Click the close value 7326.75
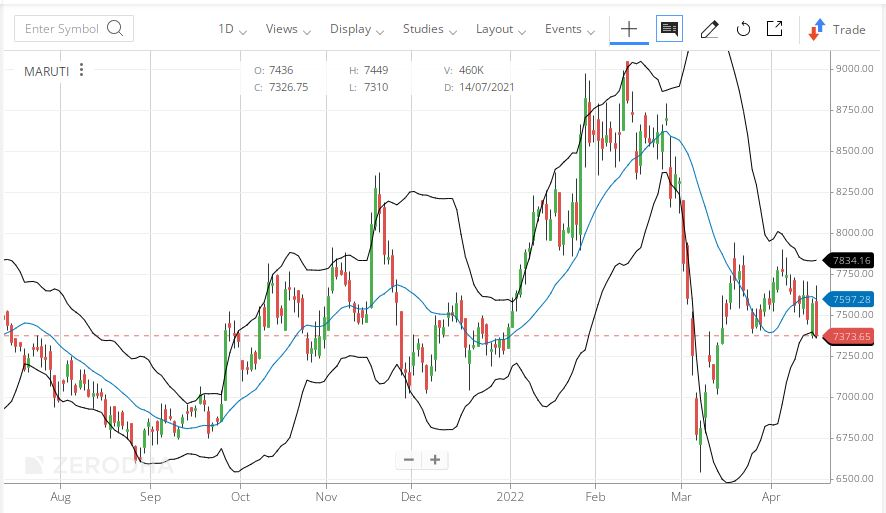The width and height of the screenshot is (886, 513). 289,87
